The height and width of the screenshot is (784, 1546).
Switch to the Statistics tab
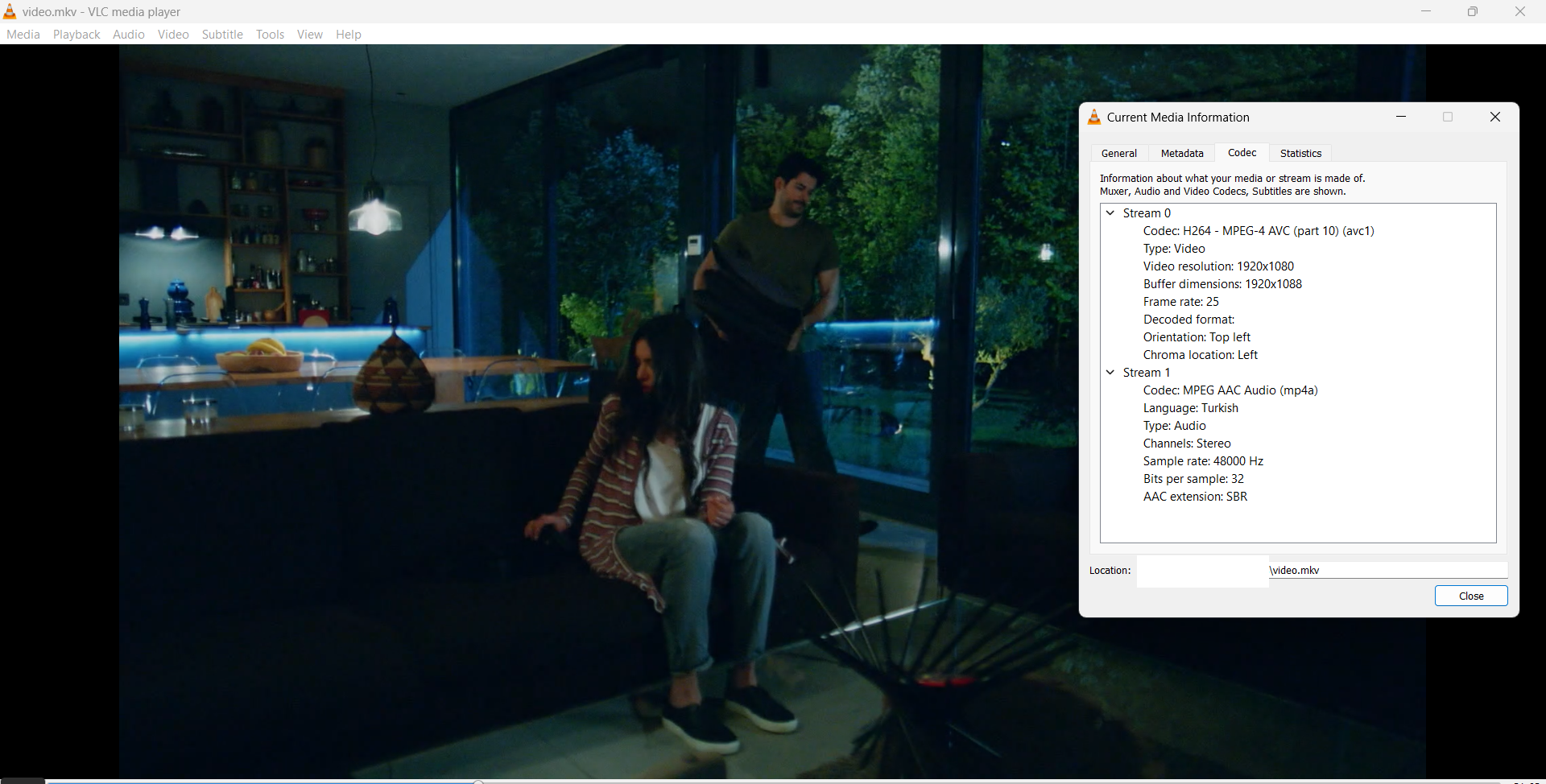click(x=1300, y=153)
